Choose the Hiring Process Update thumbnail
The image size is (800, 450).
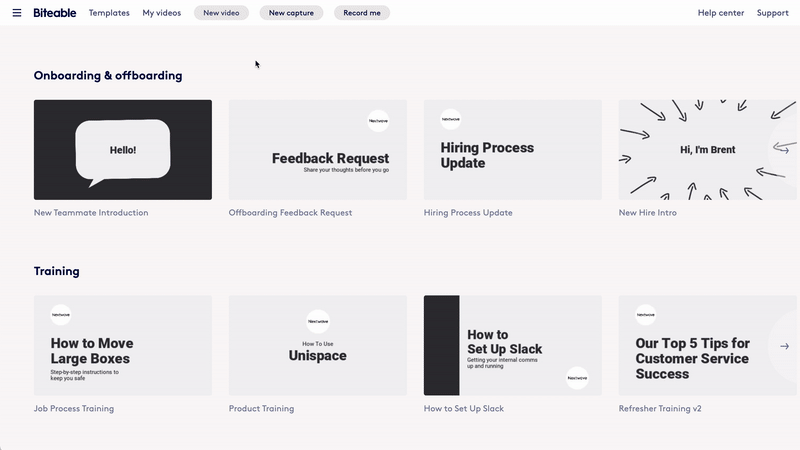coord(512,150)
